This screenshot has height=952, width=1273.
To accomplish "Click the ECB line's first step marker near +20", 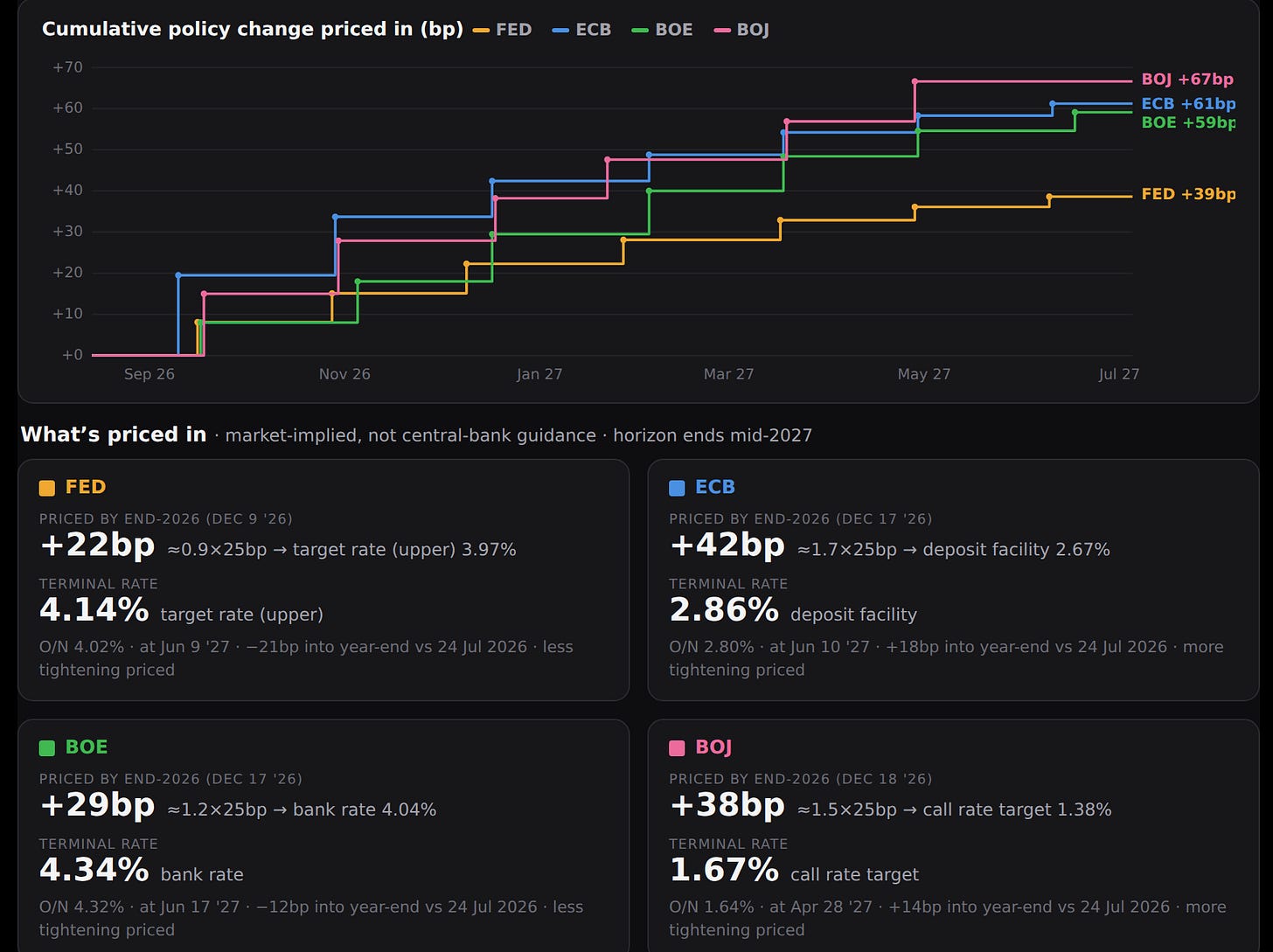I will [x=178, y=275].
